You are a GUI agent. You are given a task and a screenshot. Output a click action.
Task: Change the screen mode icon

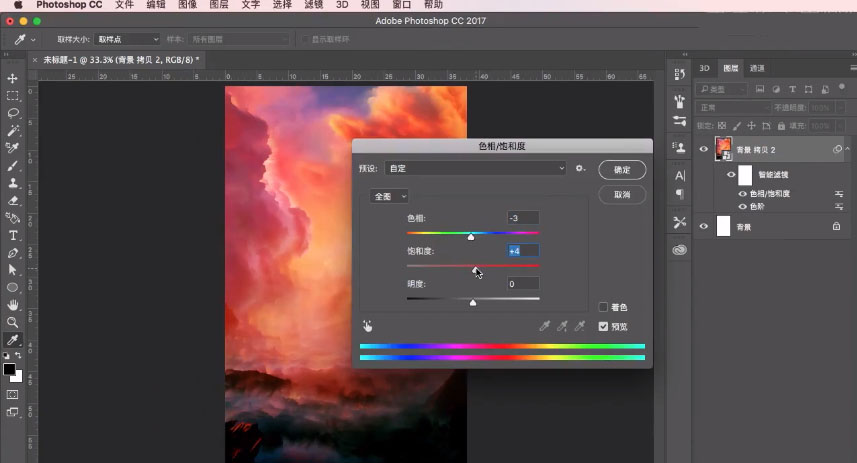point(13,412)
